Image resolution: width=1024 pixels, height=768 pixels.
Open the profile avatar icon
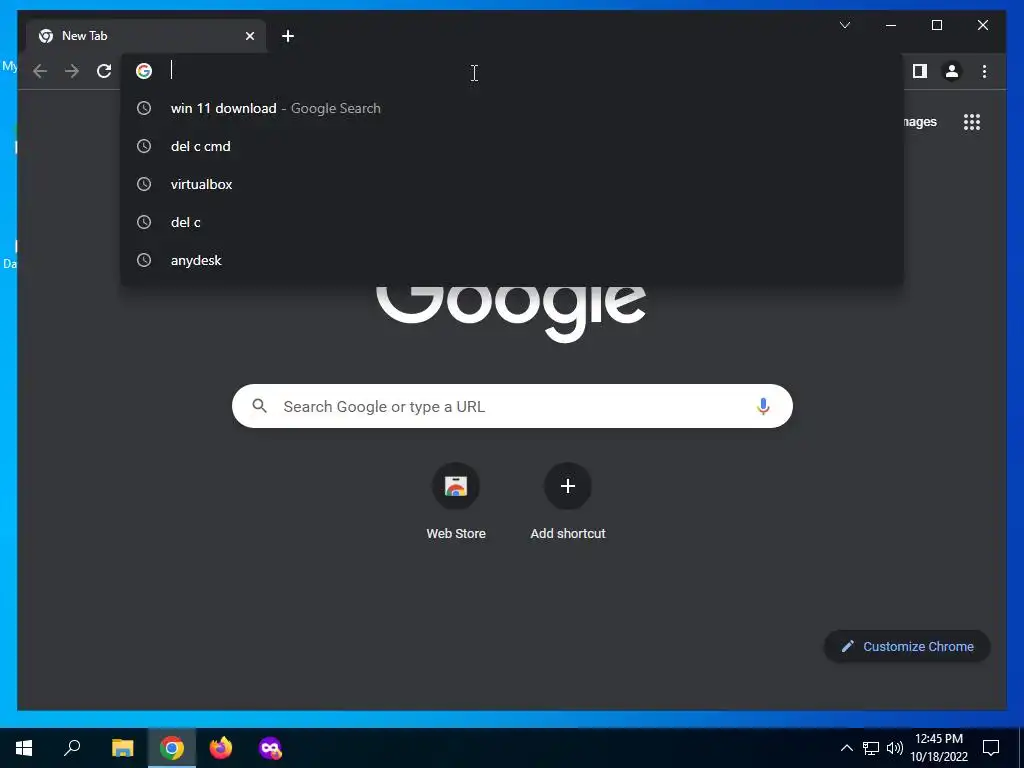[952, 71]
